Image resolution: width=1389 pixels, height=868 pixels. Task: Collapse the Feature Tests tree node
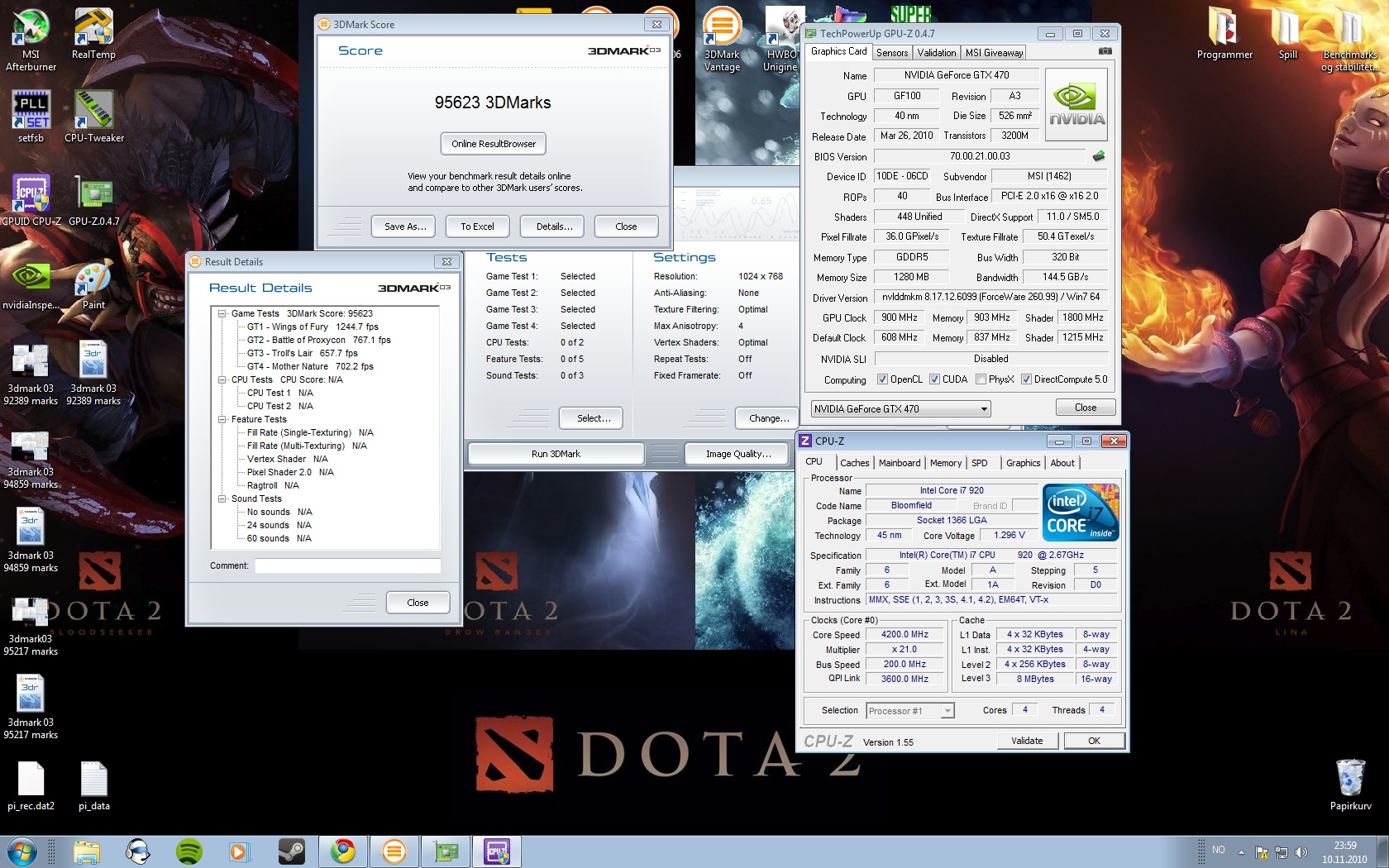point(222,419)
